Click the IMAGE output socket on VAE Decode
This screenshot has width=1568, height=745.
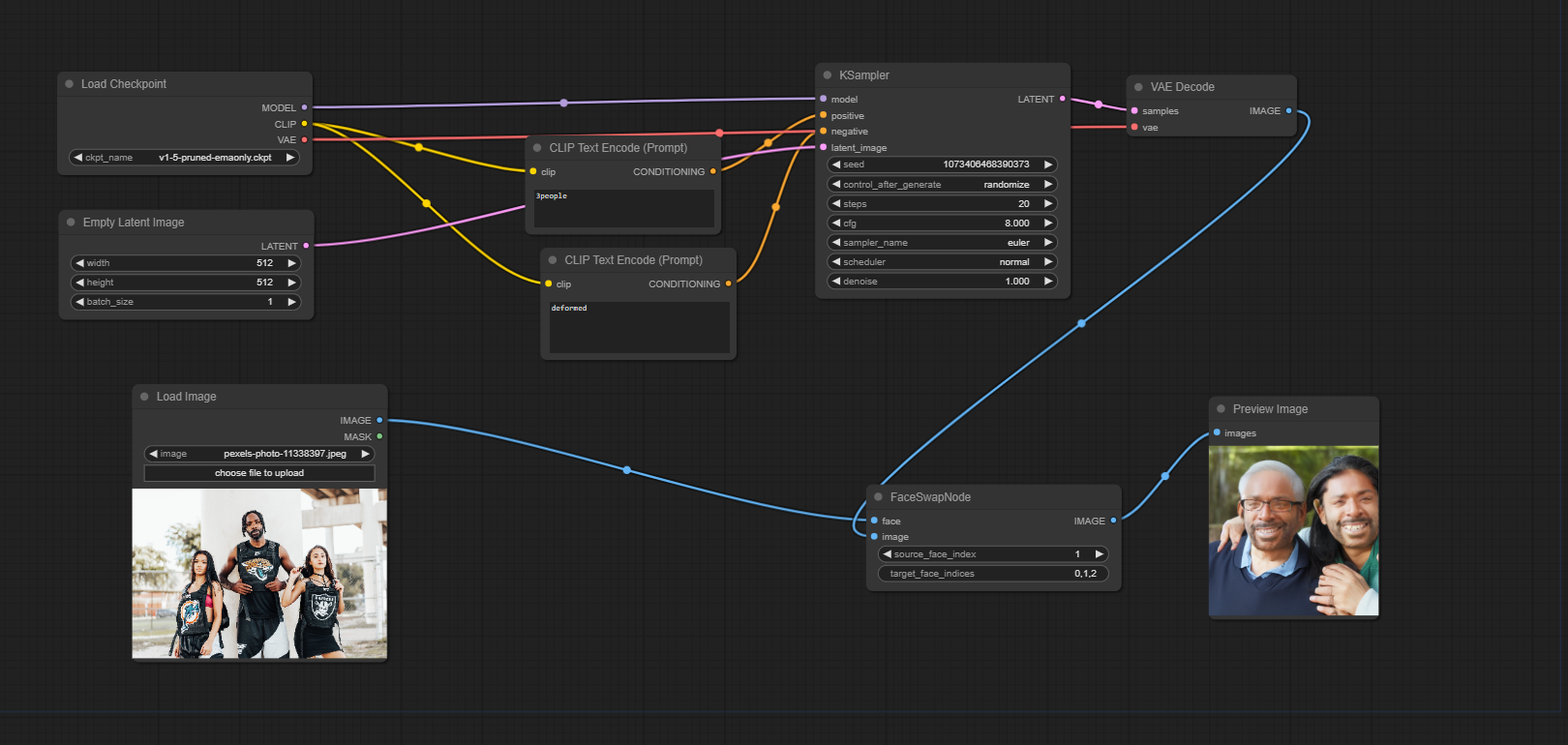tap(1288, 110)
